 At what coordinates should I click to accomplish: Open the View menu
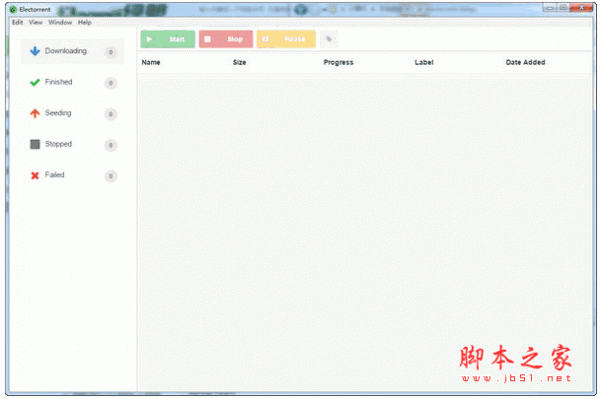coord(36,22)
